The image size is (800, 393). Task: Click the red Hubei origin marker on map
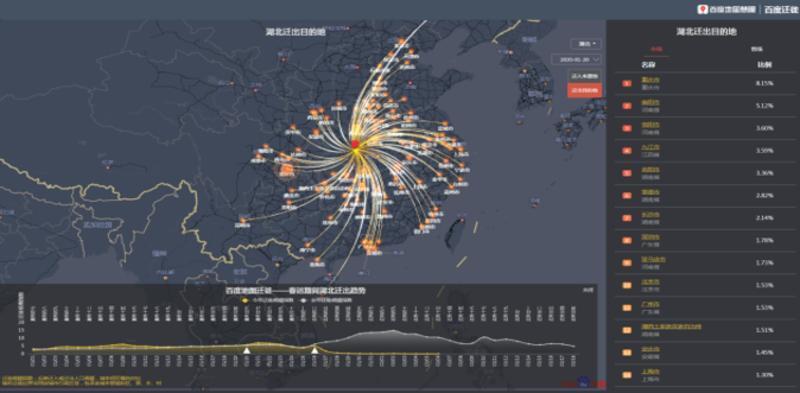pos(355,144)
